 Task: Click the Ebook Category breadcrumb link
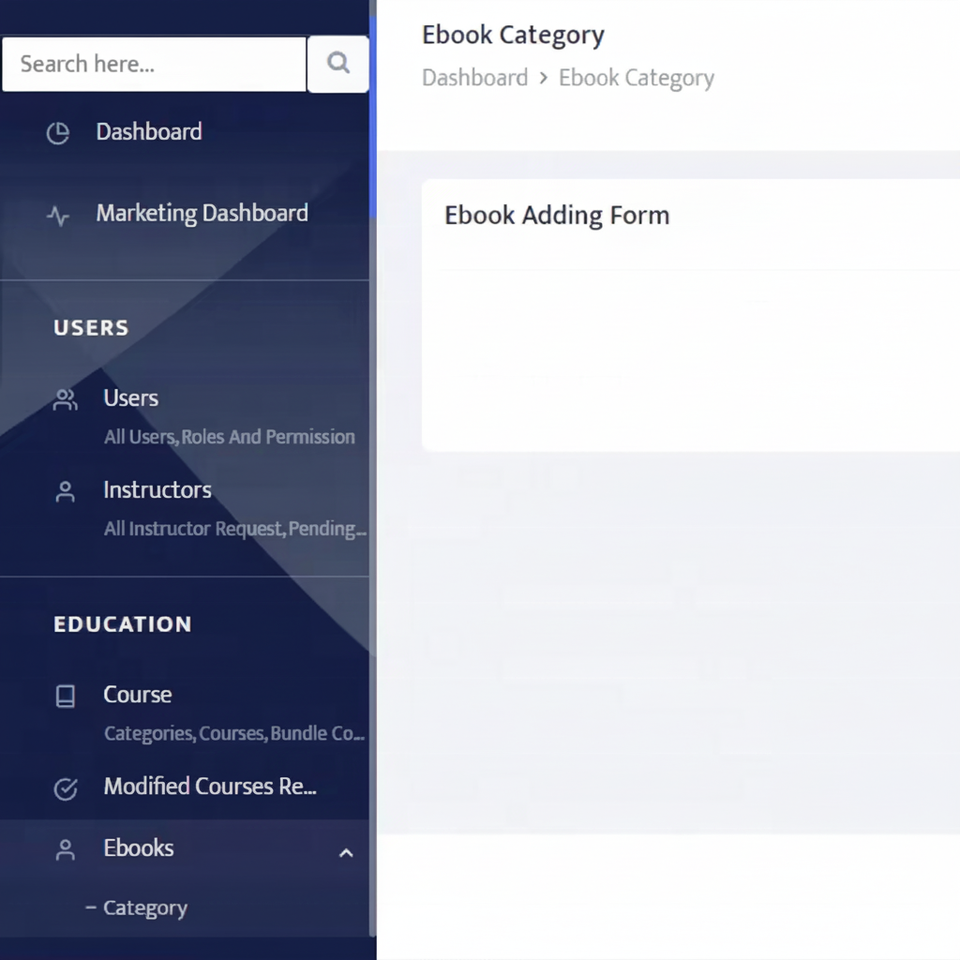[x=636, y=78]
